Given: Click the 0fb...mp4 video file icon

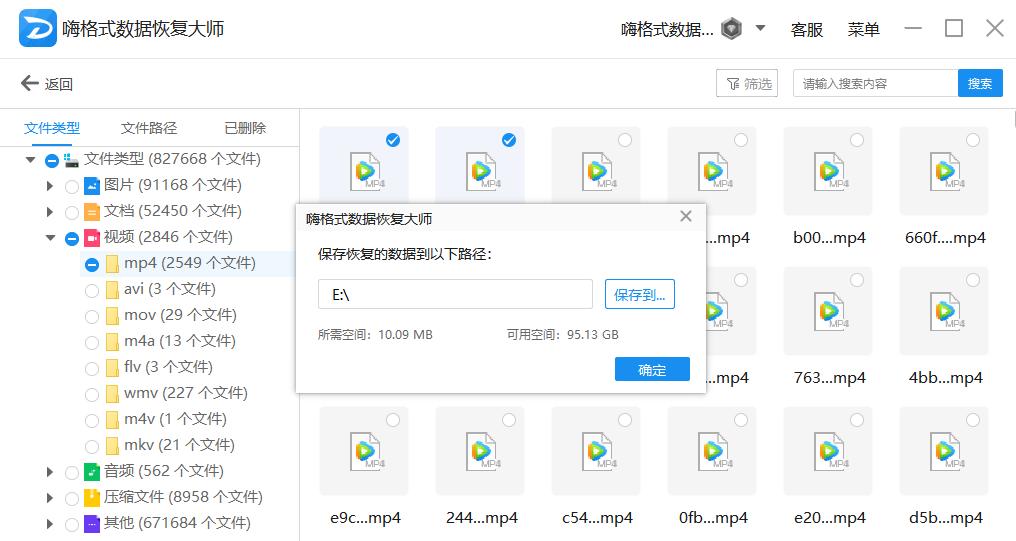Looking at the screenshot, I should click(x=713, y=451).
